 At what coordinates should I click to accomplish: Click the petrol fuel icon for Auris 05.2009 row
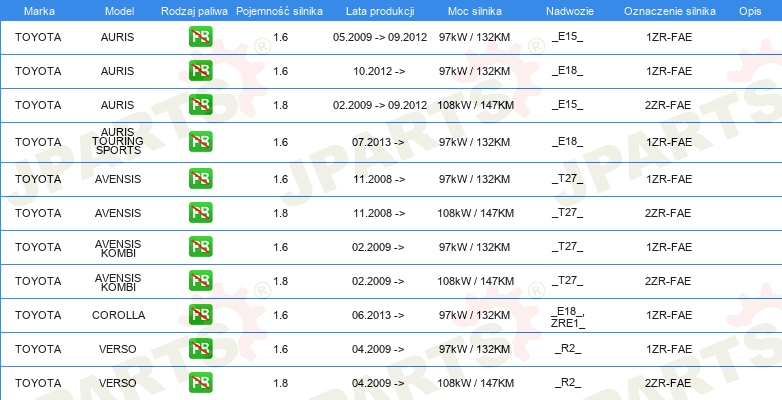coord(200,37)
